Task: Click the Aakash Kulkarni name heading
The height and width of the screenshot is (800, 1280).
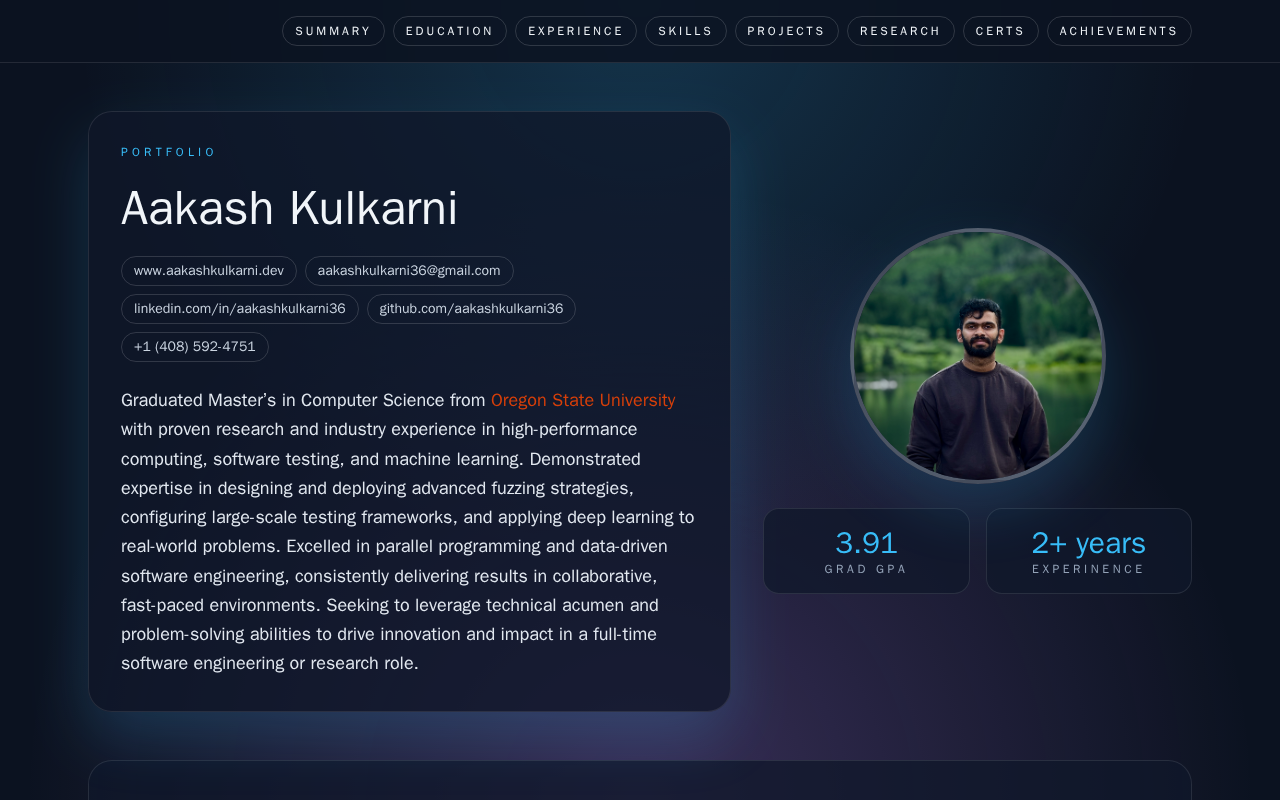Action: 289,208
